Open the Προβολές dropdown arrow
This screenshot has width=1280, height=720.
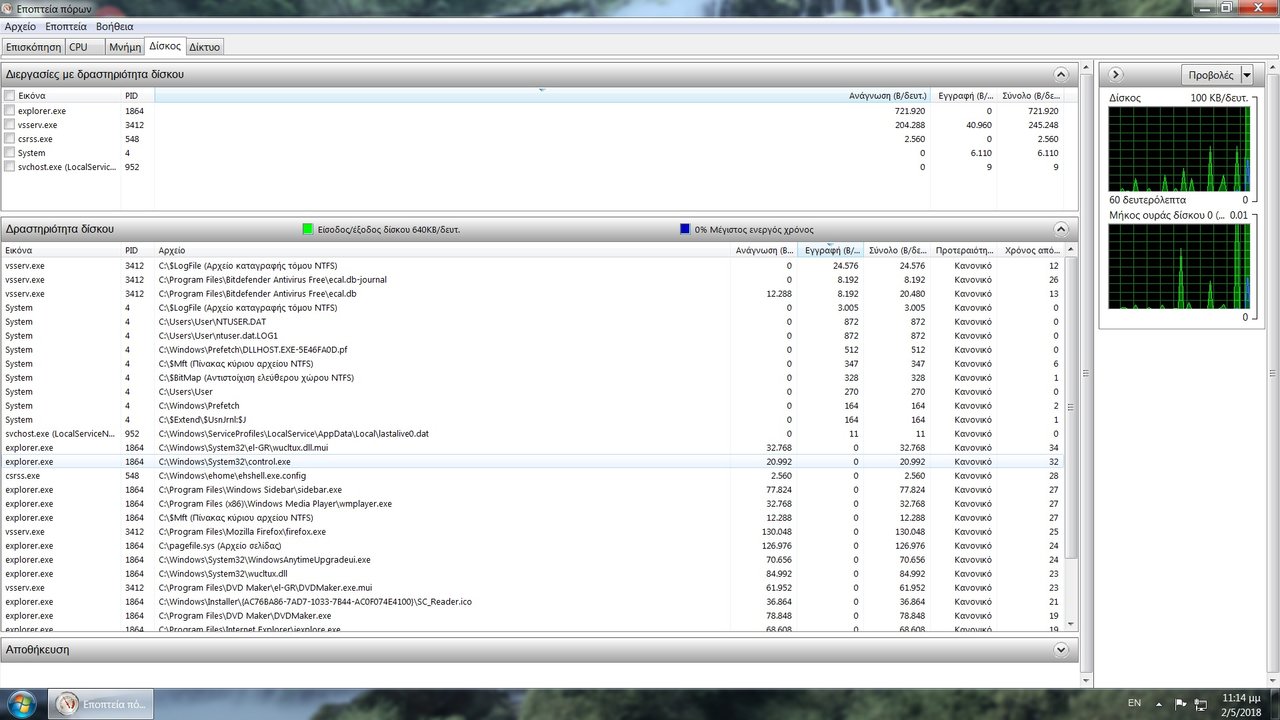[1246, 75]
